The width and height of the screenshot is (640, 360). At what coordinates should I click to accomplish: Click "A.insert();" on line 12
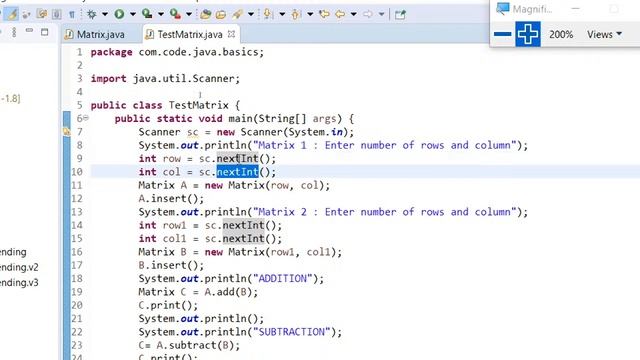tap(171, 198)
